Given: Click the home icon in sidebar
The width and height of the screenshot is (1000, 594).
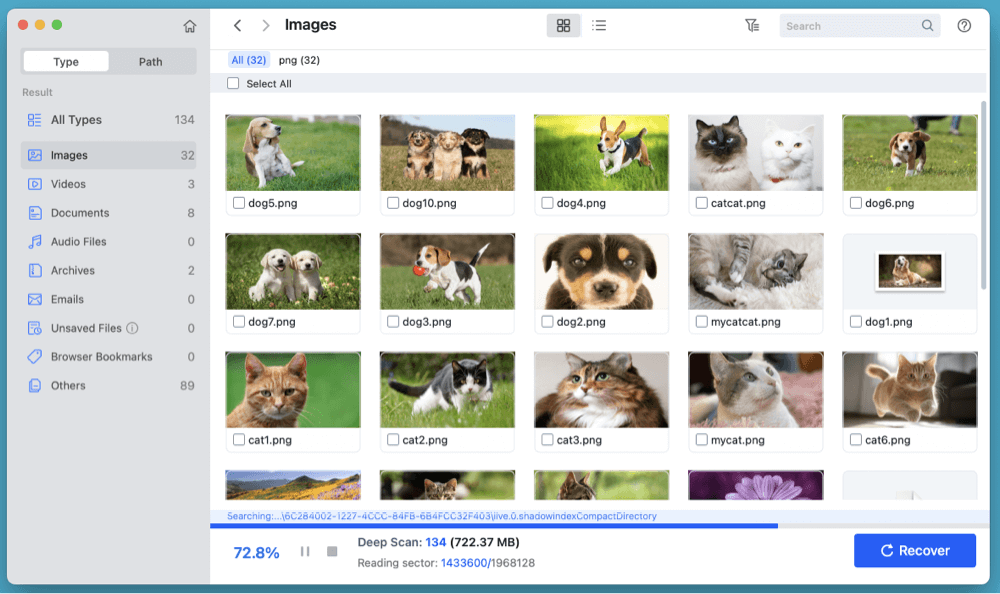Looking at the screenshot, I should click(x=190, y=26).
